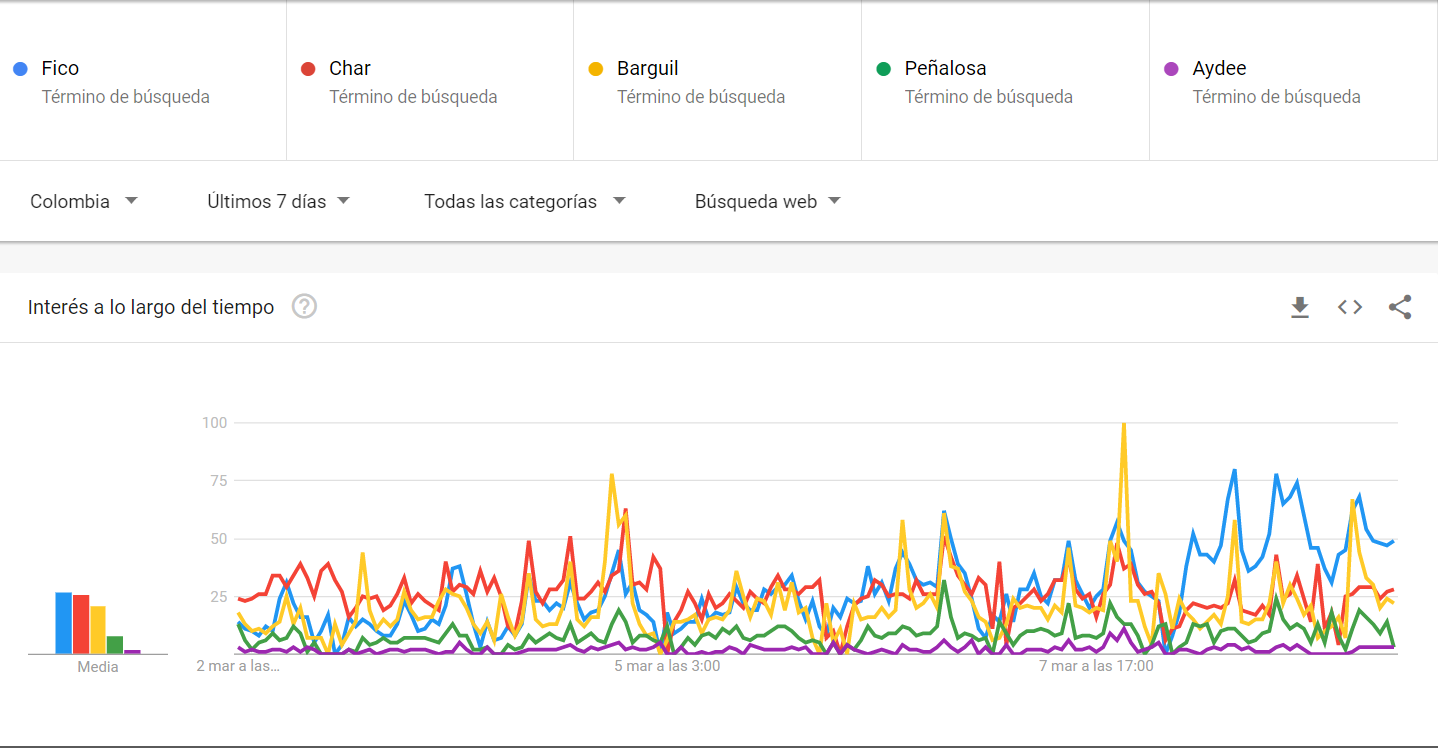Click the Peñalosa search term
This screenshot has width=1438, height=748.
pyautogui.click(x=945, y=69)
